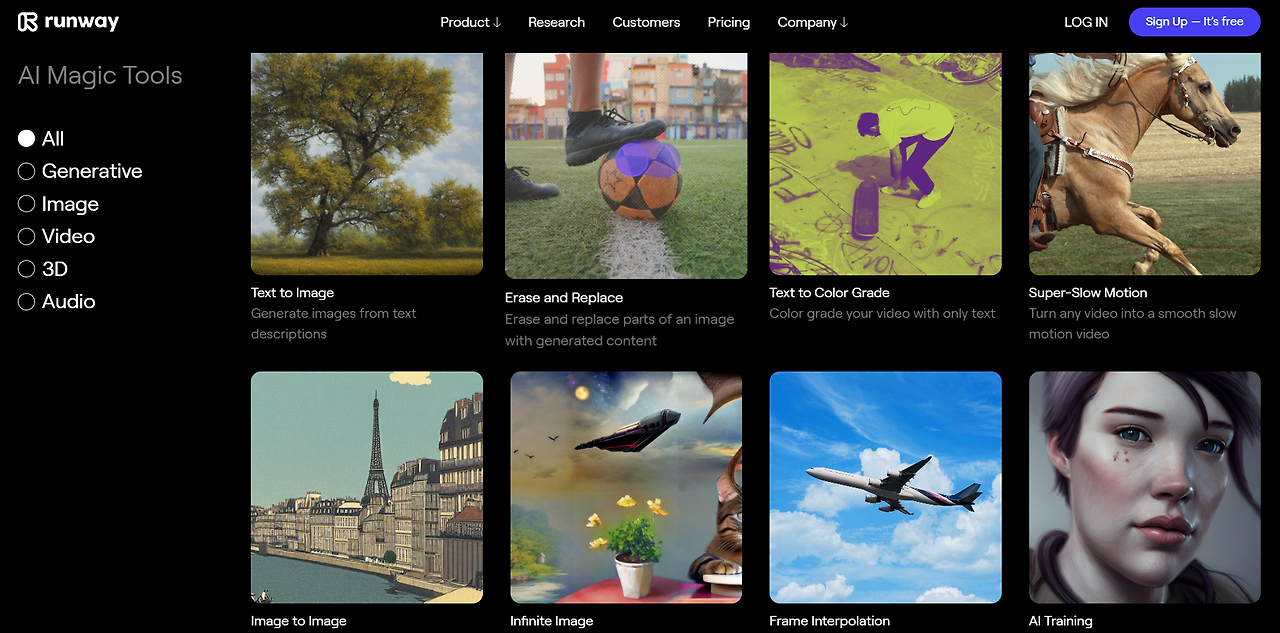Go to the Customers page

pos(646,22)
